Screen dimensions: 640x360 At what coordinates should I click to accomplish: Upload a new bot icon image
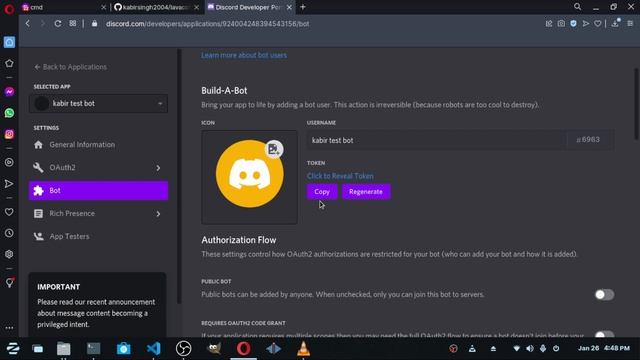click(274, 149)
